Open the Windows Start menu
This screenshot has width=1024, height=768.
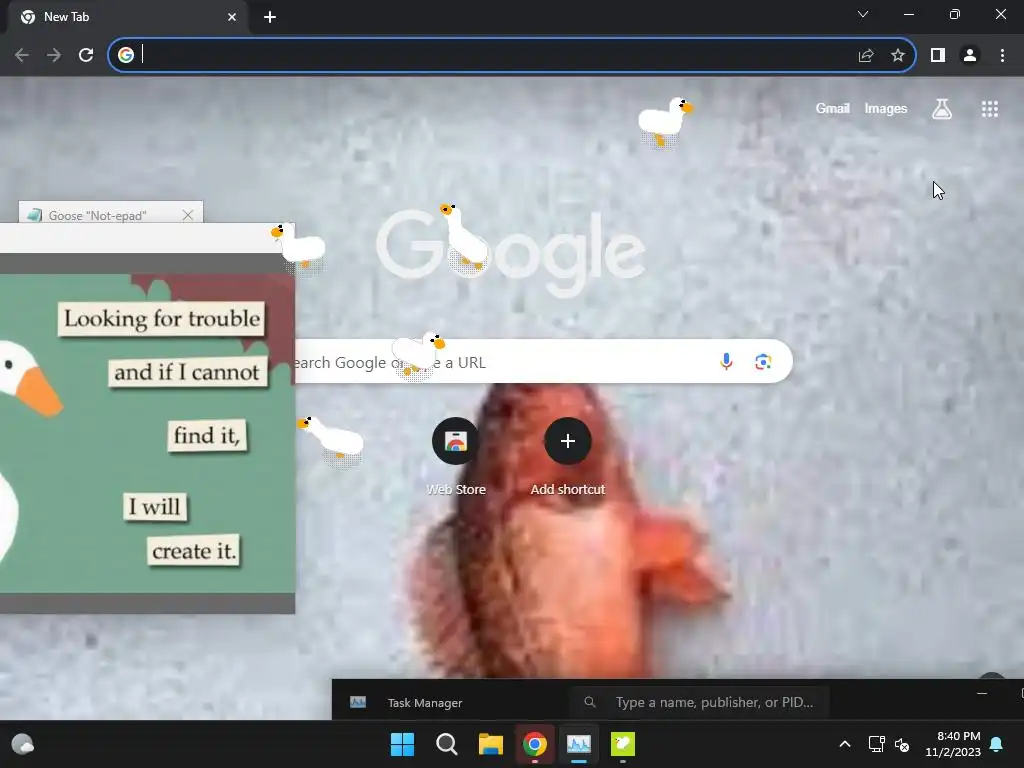402,744
